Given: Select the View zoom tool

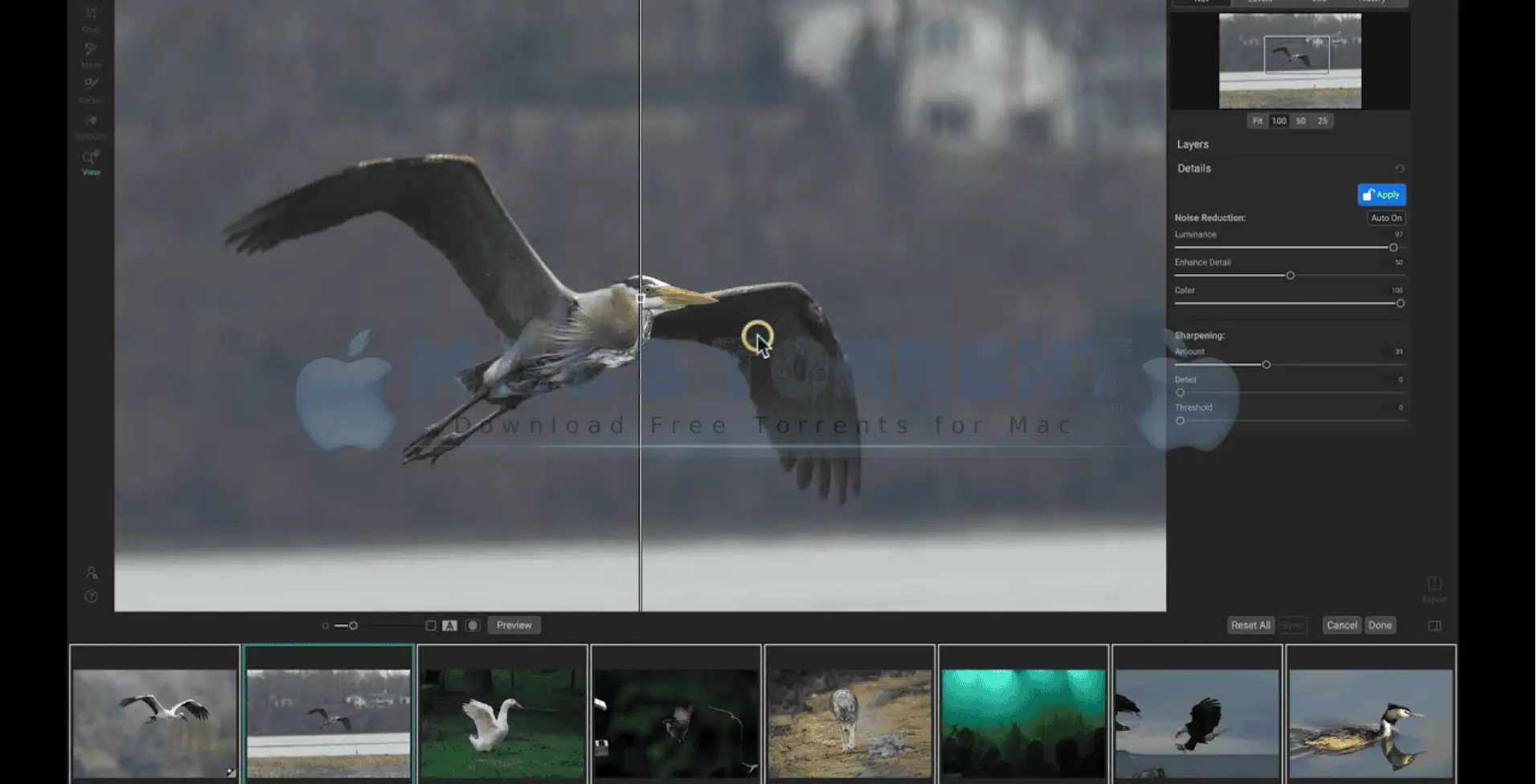Looking at the screenshot, I should [x=91, y=161].
